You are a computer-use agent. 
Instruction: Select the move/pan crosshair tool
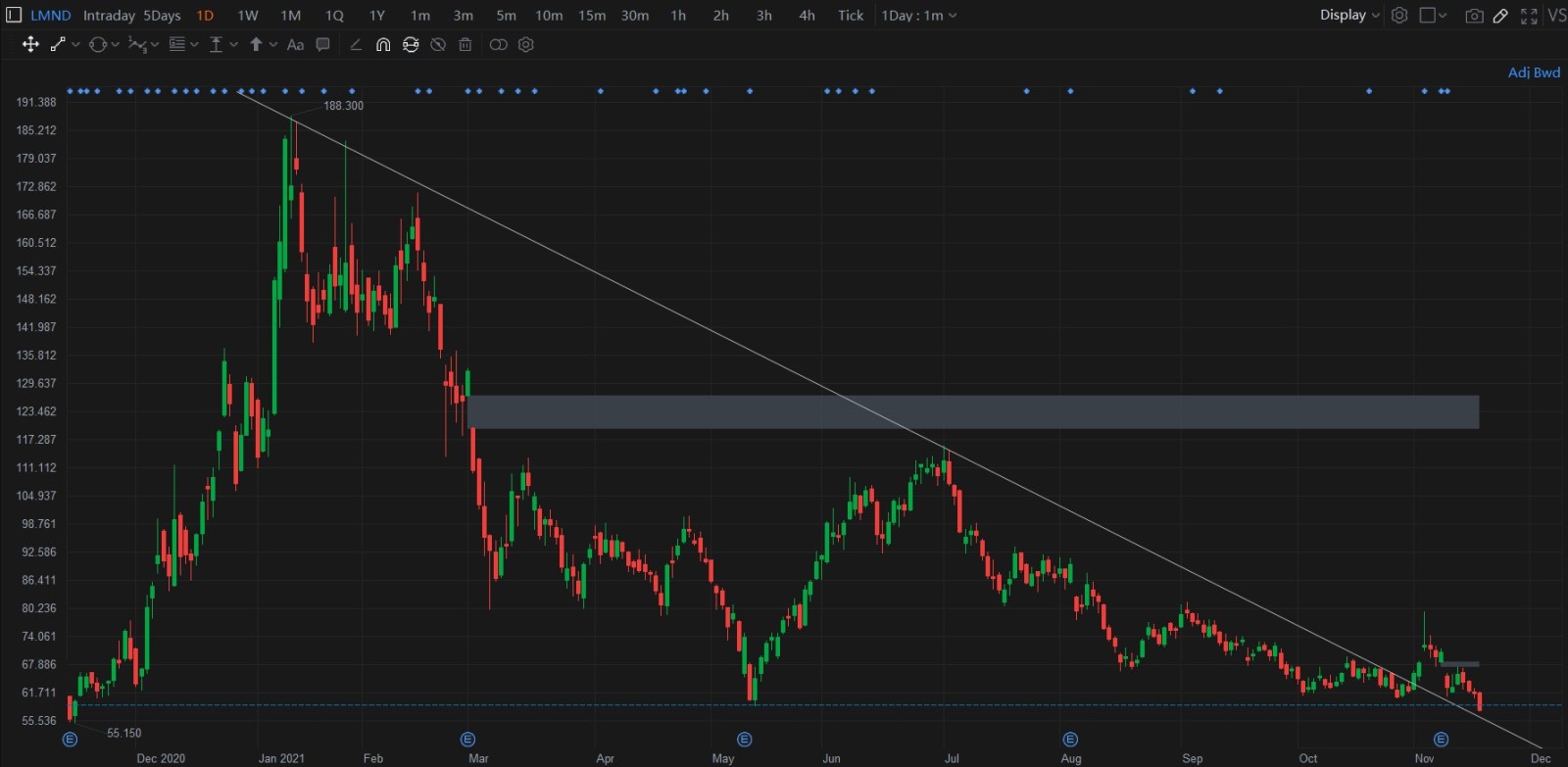30,44
